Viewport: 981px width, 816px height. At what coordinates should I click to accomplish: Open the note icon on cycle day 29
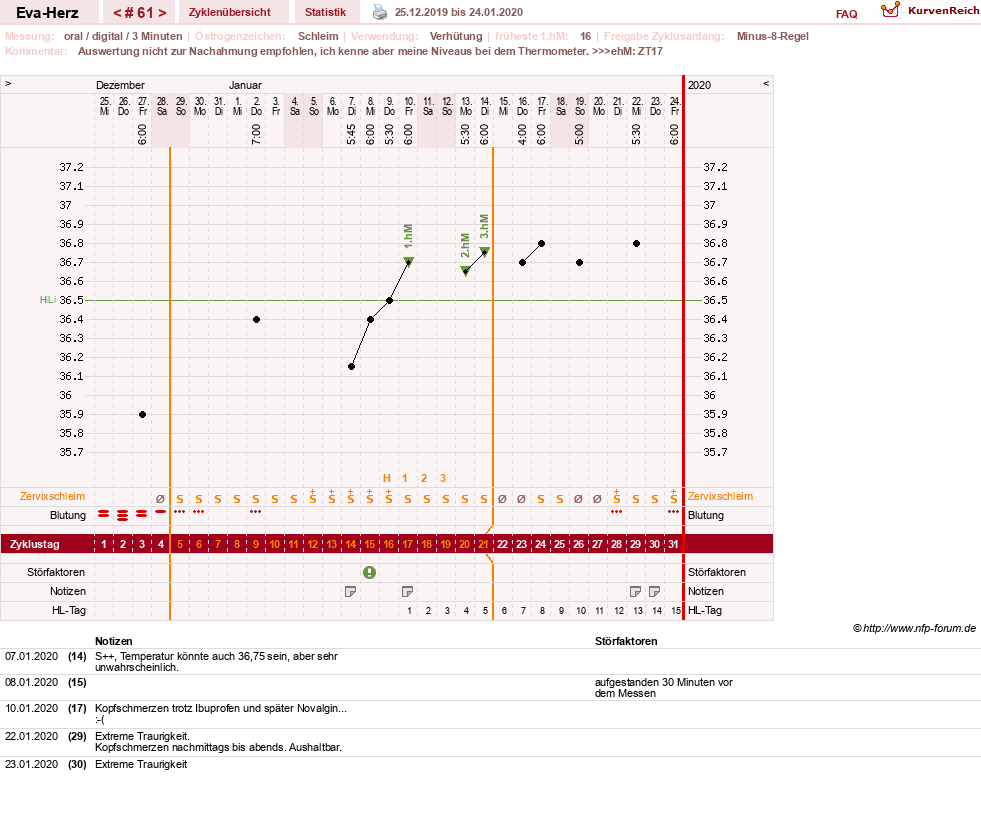[635, 591]
